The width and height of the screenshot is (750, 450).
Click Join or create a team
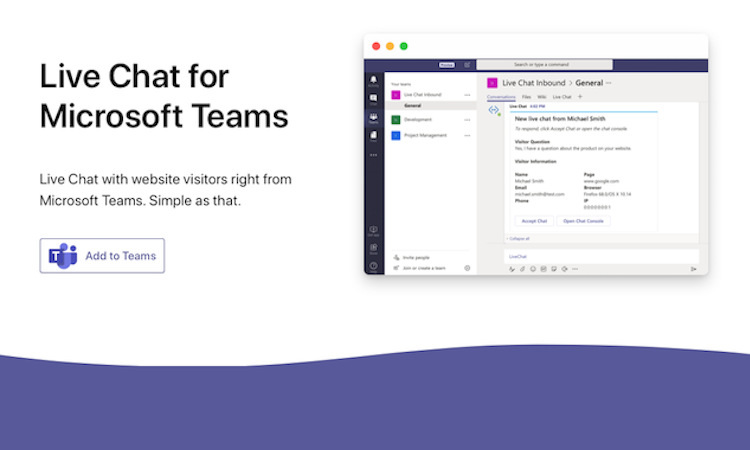point(424,268)
